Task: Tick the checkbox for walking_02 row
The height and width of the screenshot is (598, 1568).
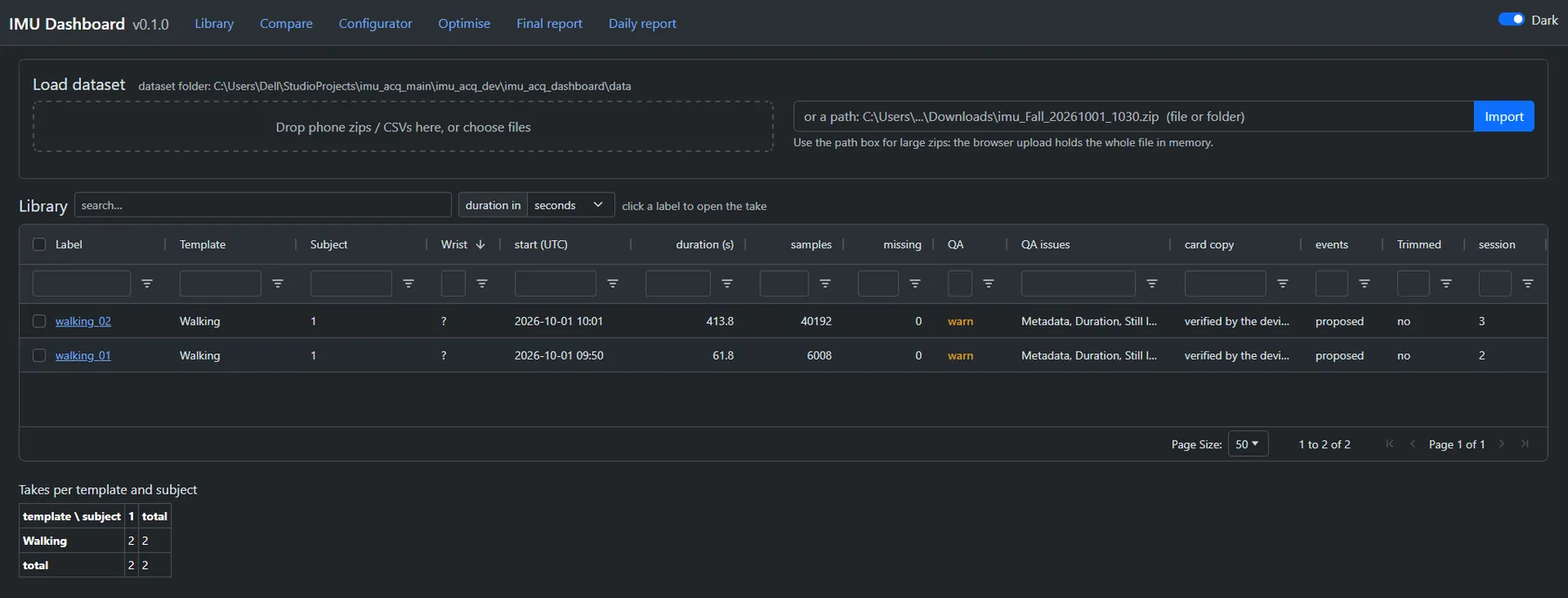Action: [x=39, y=321]
